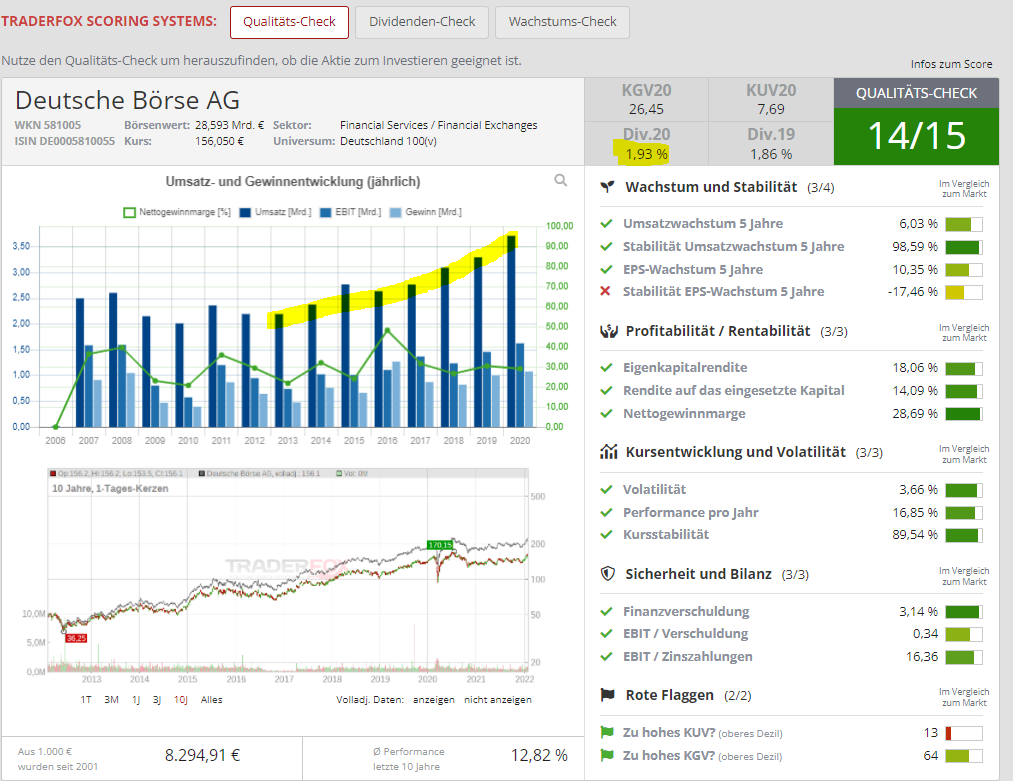Click the chart magnifier zoom icon
The height and width of the screenshot is (781, 1013).
(x=561, y=181)
